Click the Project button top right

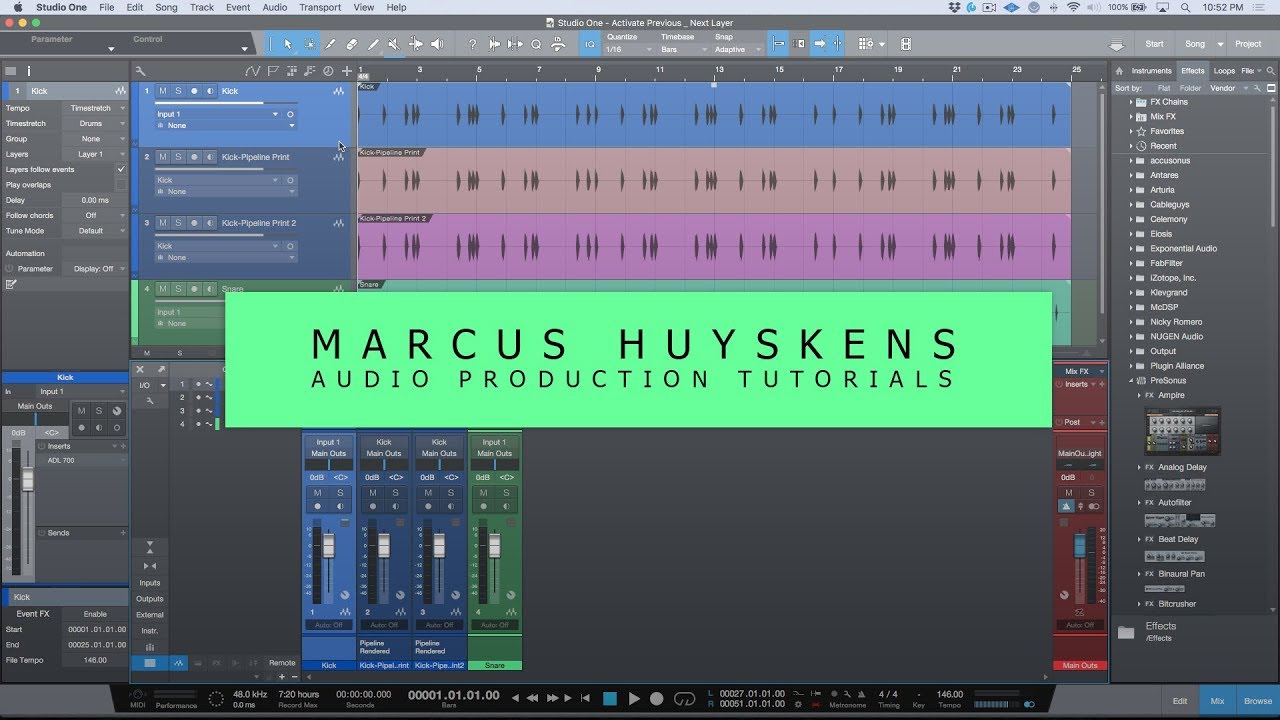point(1248,44)
